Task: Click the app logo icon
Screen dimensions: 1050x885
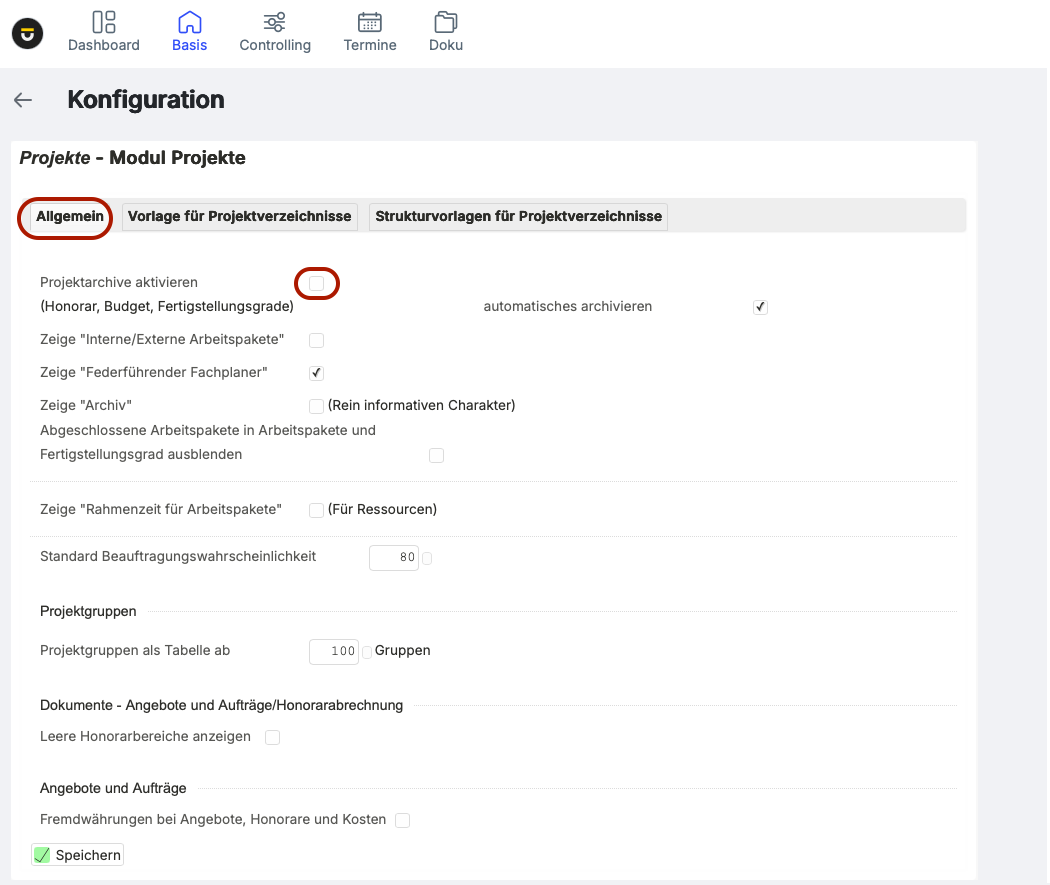Action: click(x=28, y=33)
